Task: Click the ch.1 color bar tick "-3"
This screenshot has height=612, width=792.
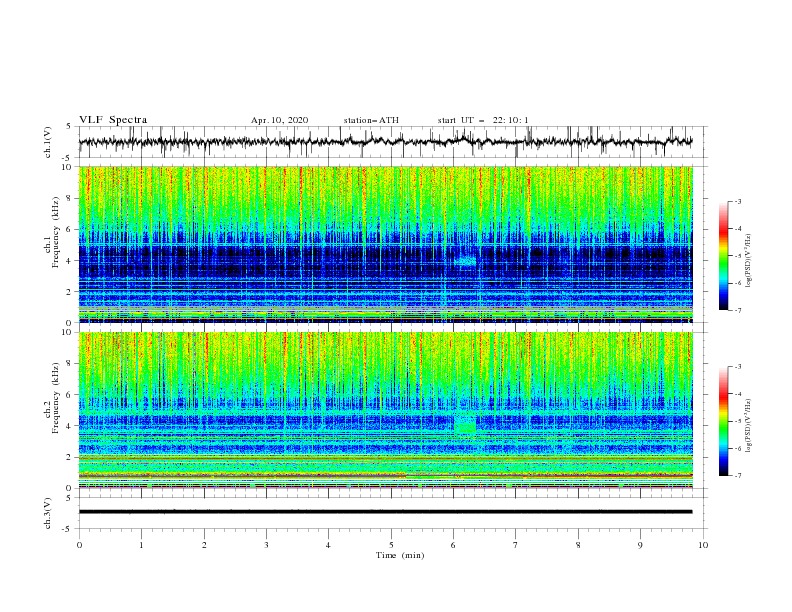Action: click(x=737, y=201)
